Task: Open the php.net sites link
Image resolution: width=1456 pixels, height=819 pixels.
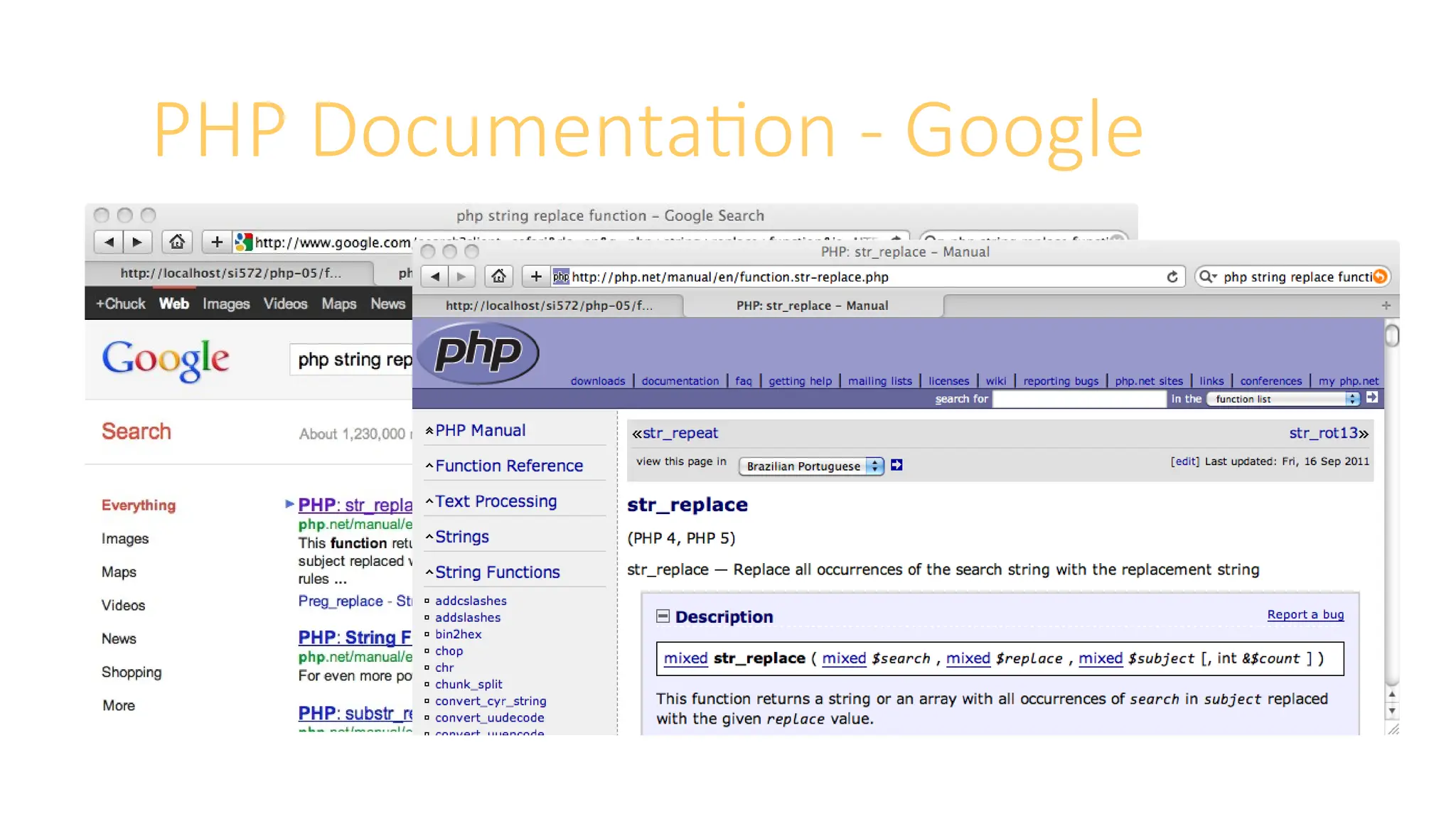Action: coord(1149,381)
